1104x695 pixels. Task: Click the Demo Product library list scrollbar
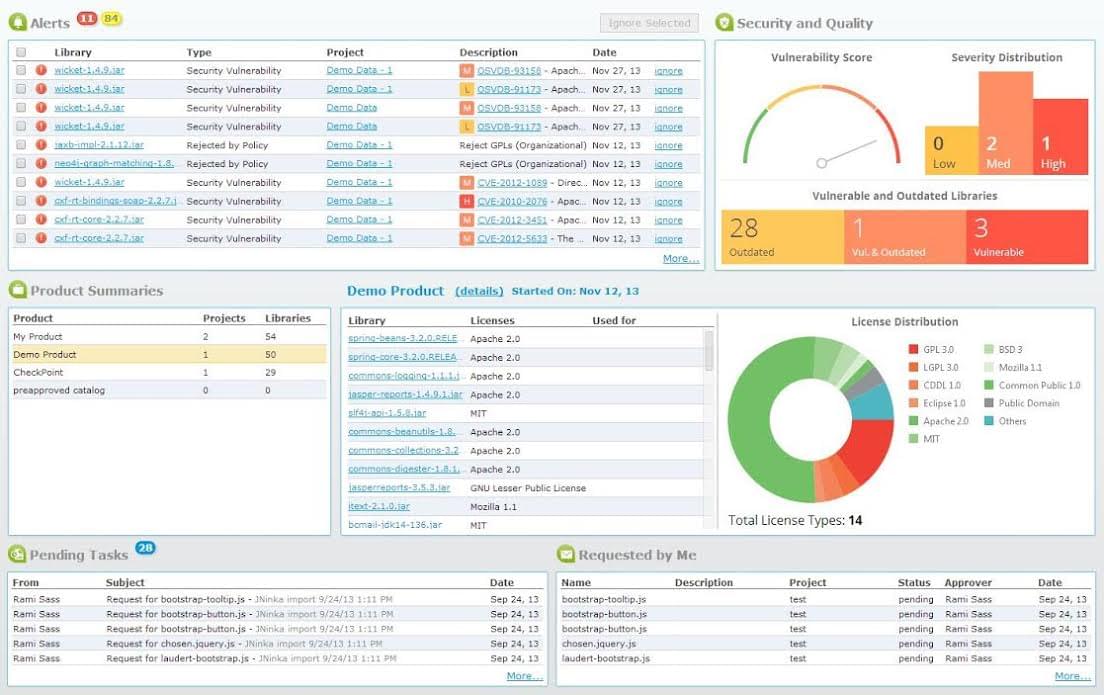(x=708, y=351)
